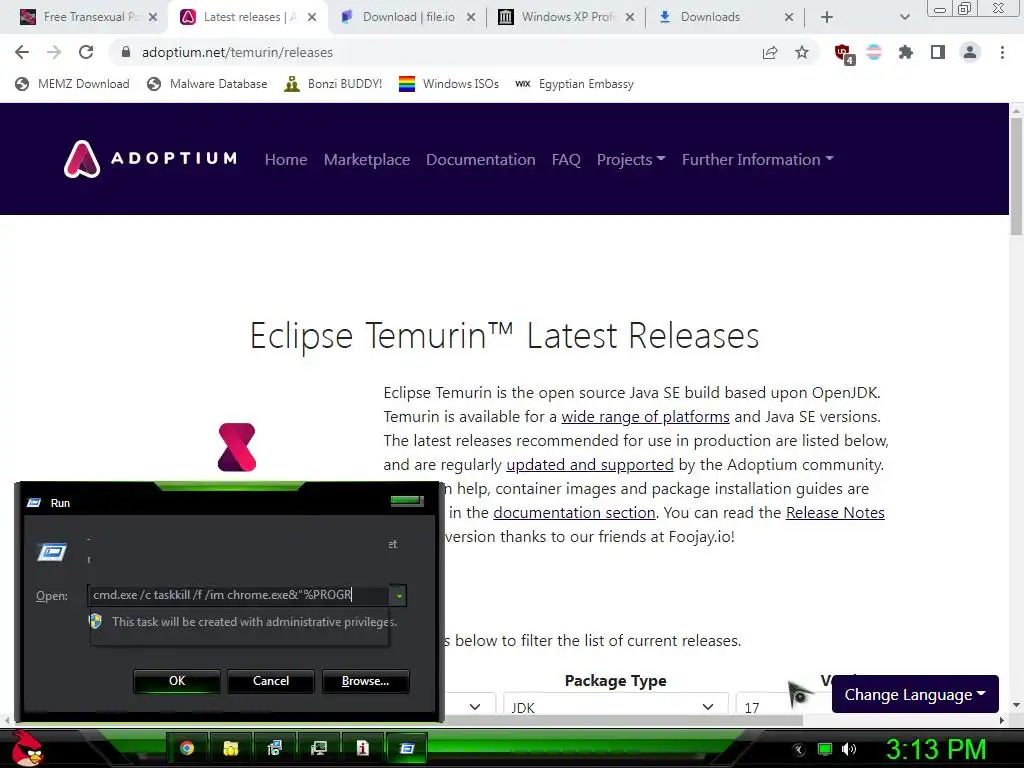
Task: Show hidden system tray icons
Action: pos(799,749)
